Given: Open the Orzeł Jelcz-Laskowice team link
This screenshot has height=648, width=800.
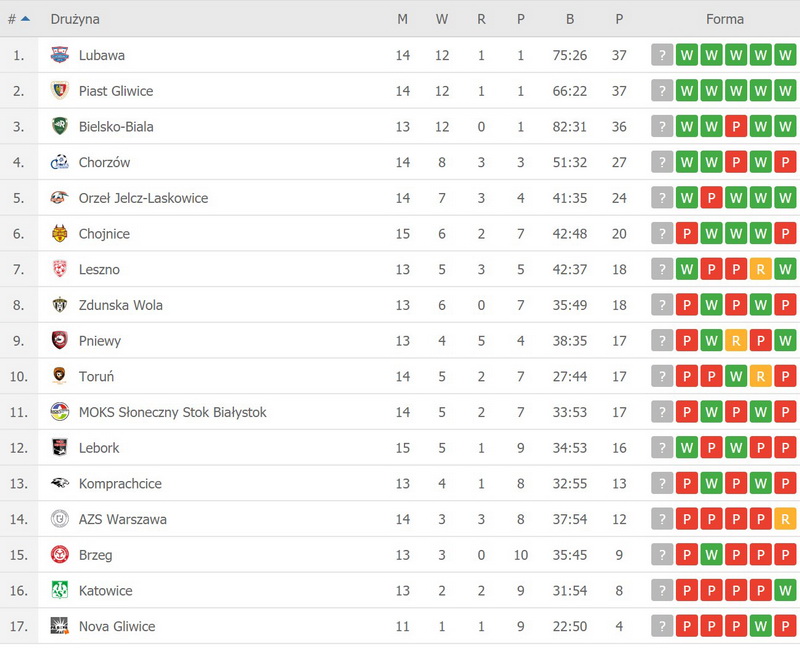Looking at the screenshot, I should click(143, 198).
